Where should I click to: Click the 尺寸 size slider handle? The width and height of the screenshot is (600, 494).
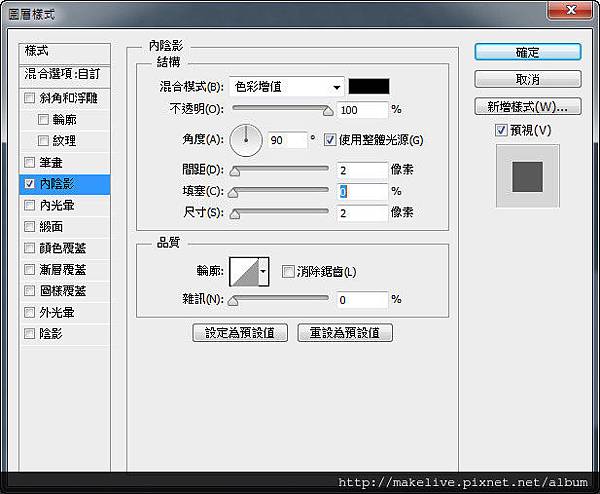pos(235,214)
